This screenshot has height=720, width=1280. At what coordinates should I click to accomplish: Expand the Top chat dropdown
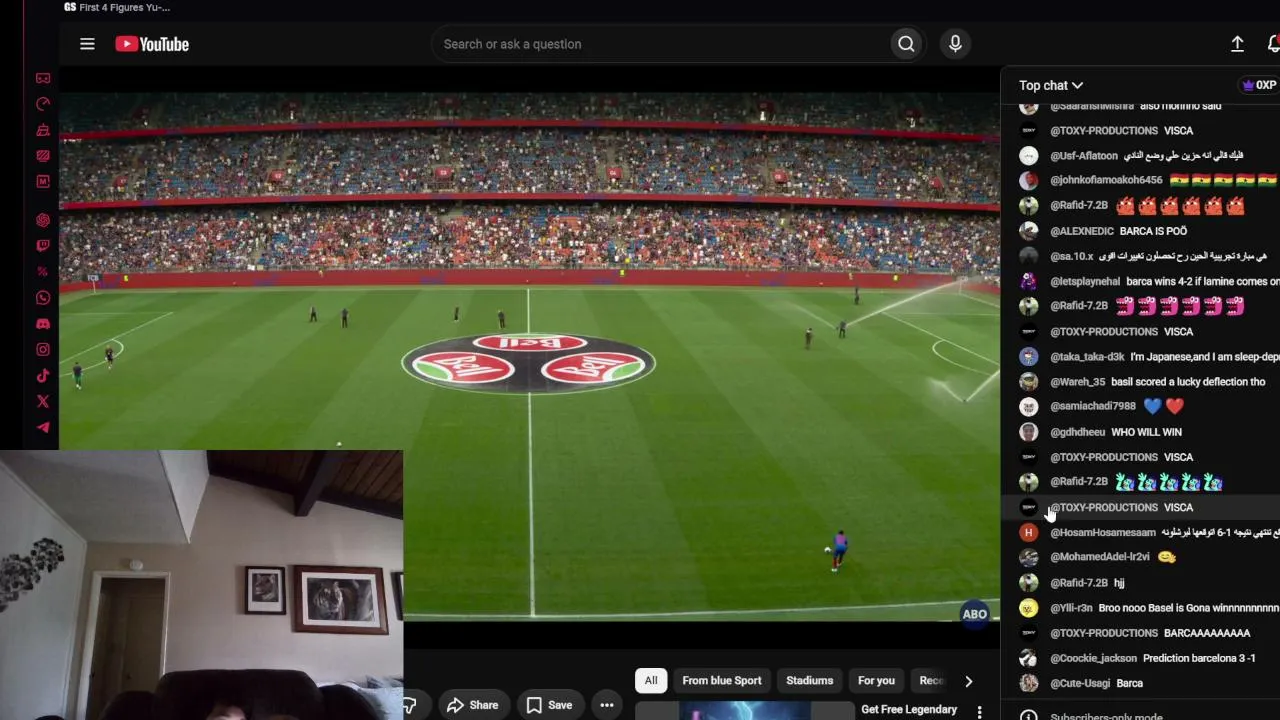[1051, 86]
